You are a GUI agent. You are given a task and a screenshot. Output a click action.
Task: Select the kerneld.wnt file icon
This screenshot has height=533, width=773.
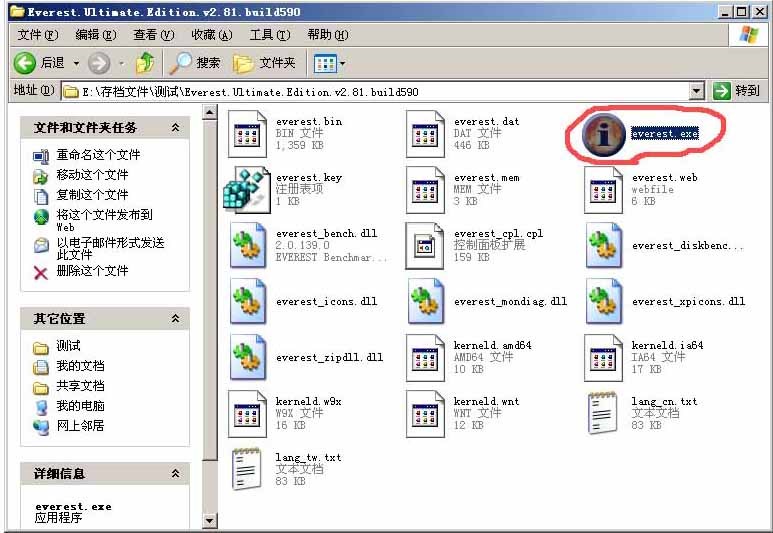425,414
